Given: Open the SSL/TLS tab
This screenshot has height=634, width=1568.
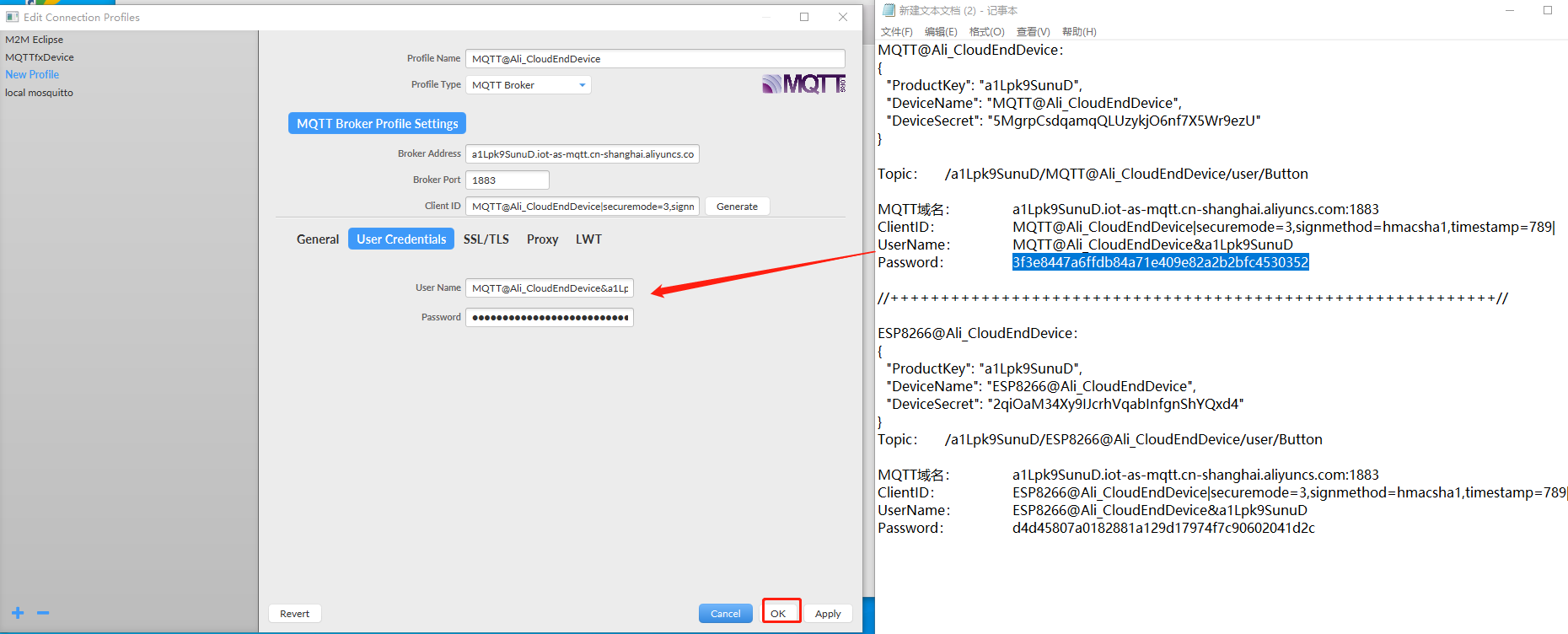Looking at the screenshot, I should tap(486, 239).
